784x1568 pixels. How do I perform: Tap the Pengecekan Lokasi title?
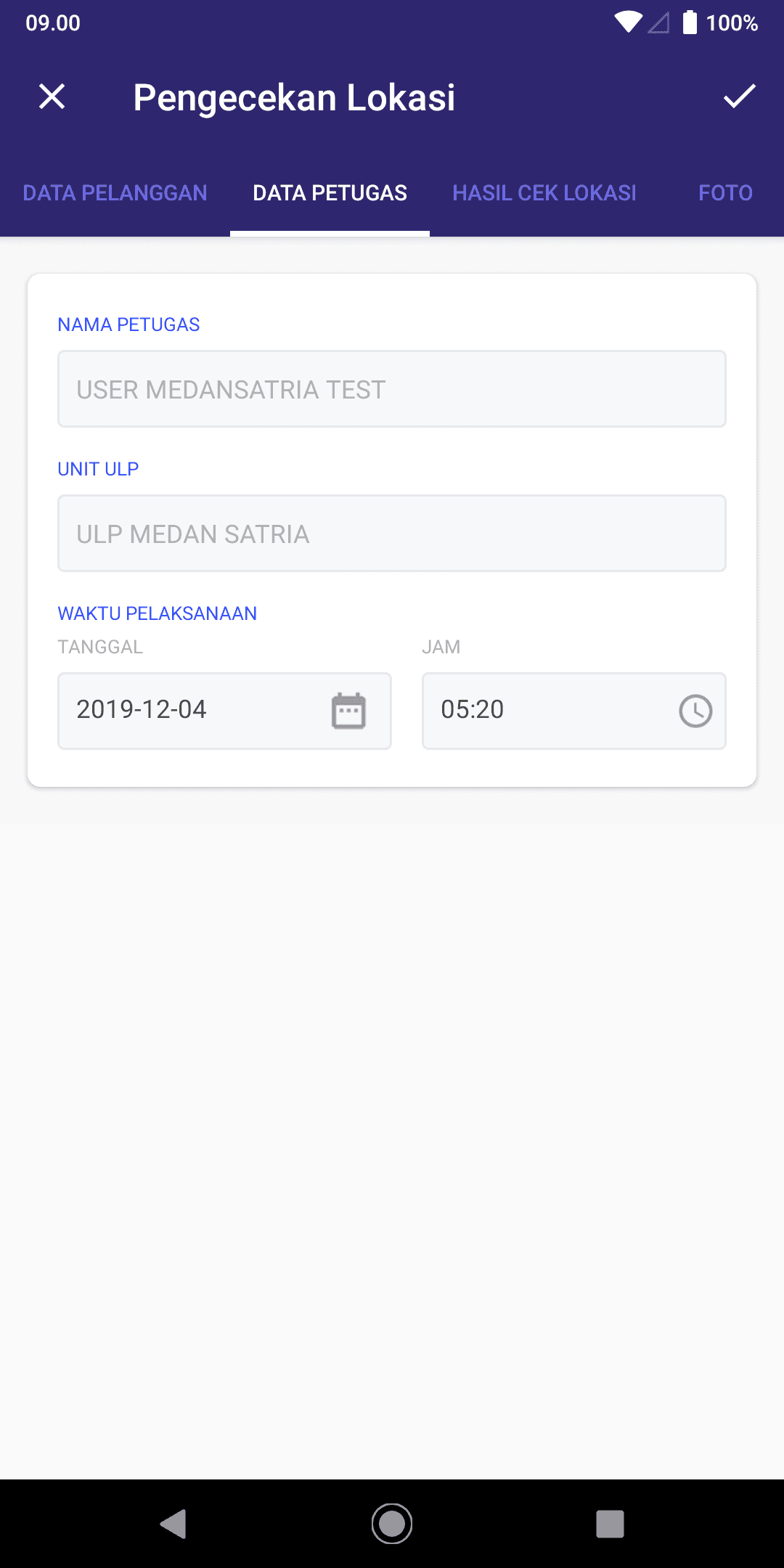coord(294,98)
